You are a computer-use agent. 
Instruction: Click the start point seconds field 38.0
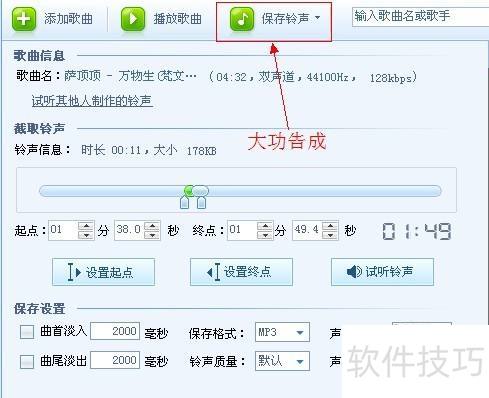pyautogui.click(x=129, y=230)
